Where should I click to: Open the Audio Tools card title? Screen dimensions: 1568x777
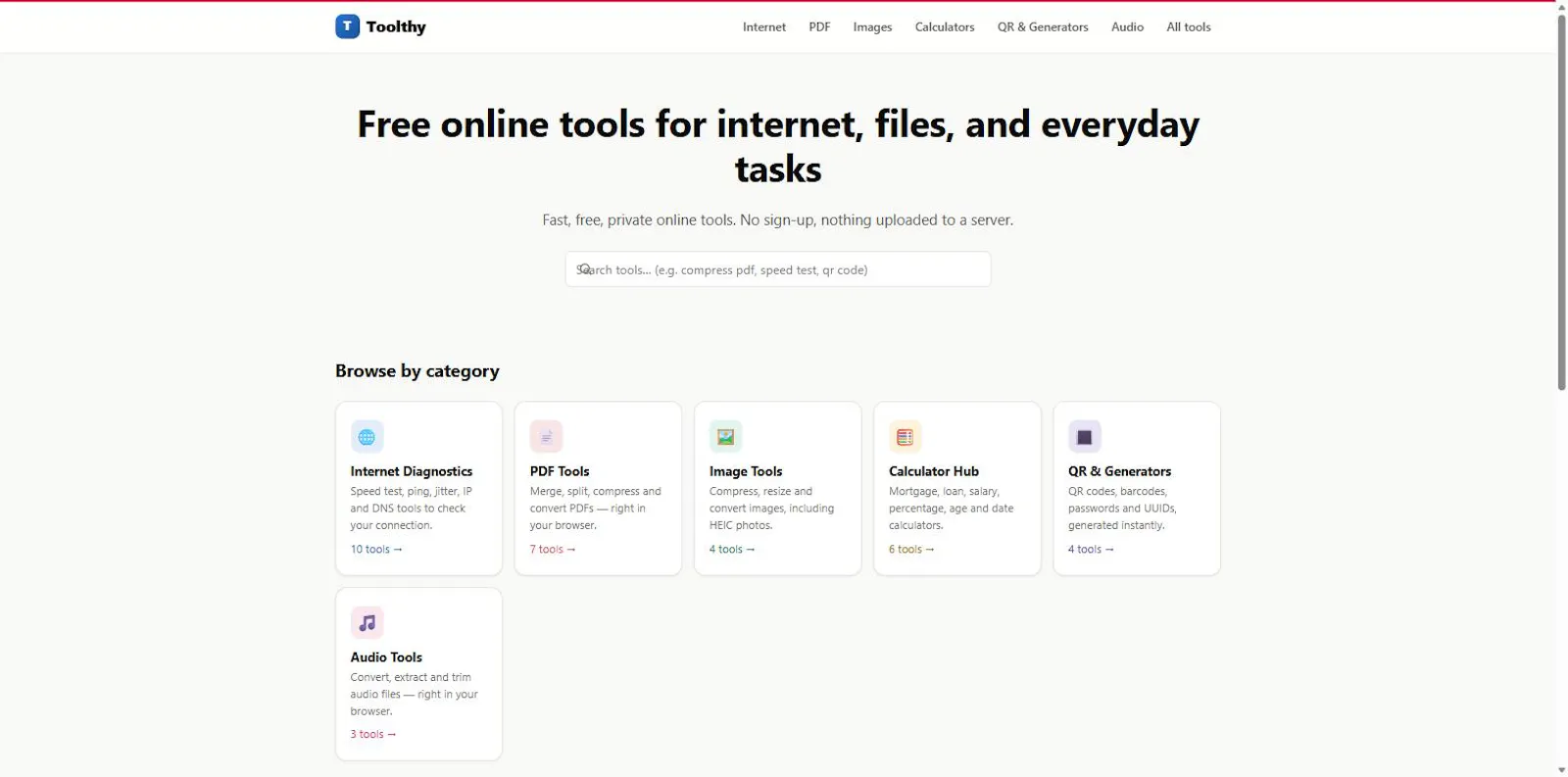pos(386,657)
